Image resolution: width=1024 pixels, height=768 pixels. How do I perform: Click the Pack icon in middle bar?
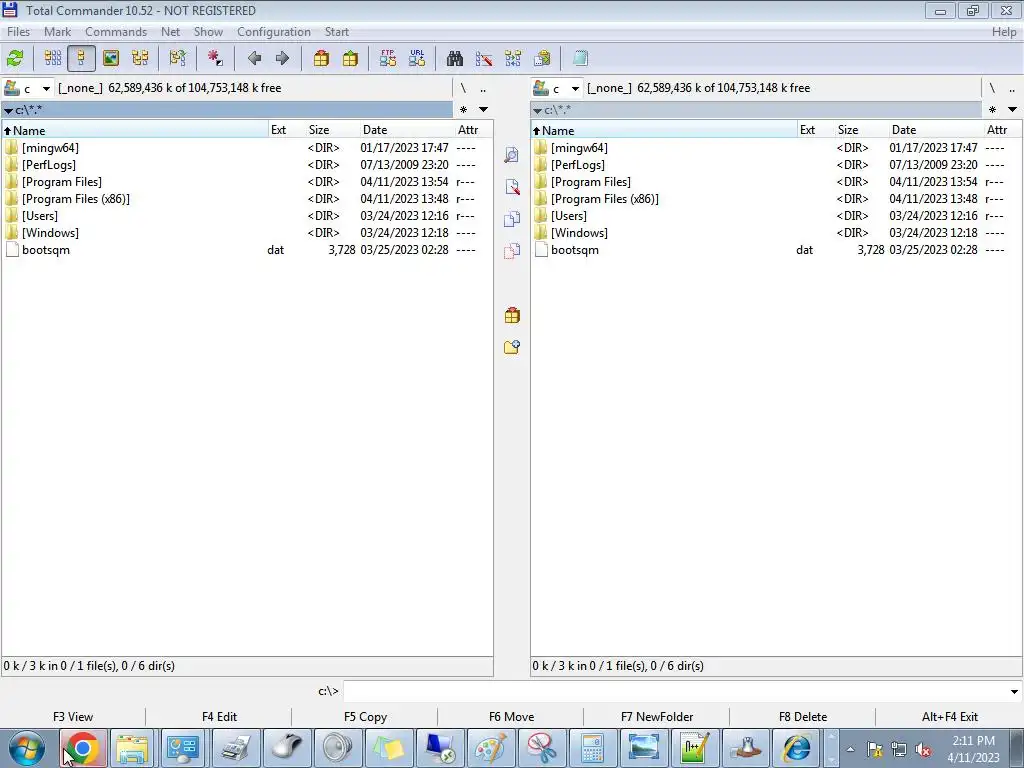coord(512,315)
